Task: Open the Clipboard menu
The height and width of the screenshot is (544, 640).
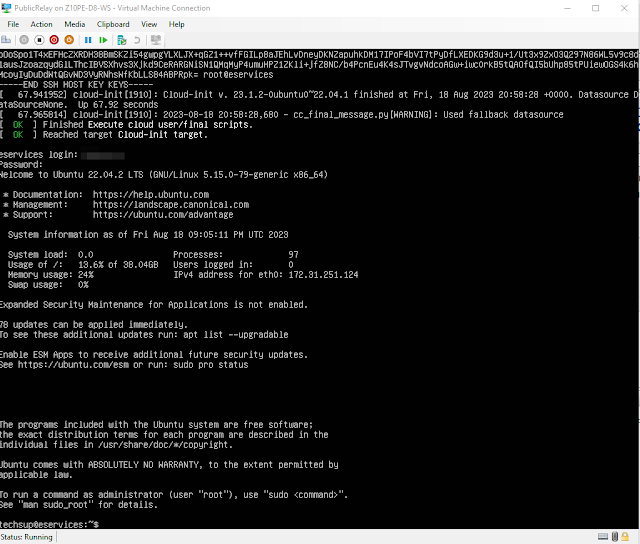Action: click(113, 24)
